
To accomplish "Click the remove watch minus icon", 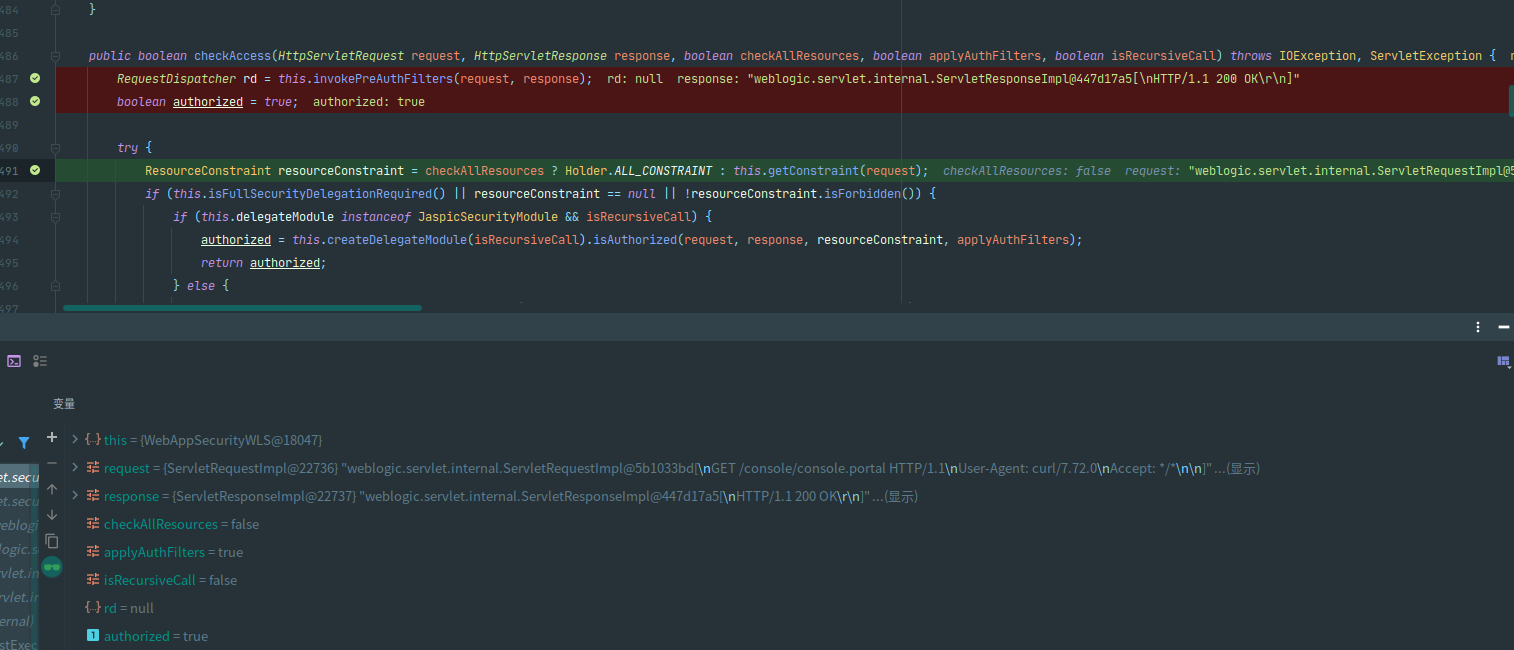I will click(x=52, y=463).
